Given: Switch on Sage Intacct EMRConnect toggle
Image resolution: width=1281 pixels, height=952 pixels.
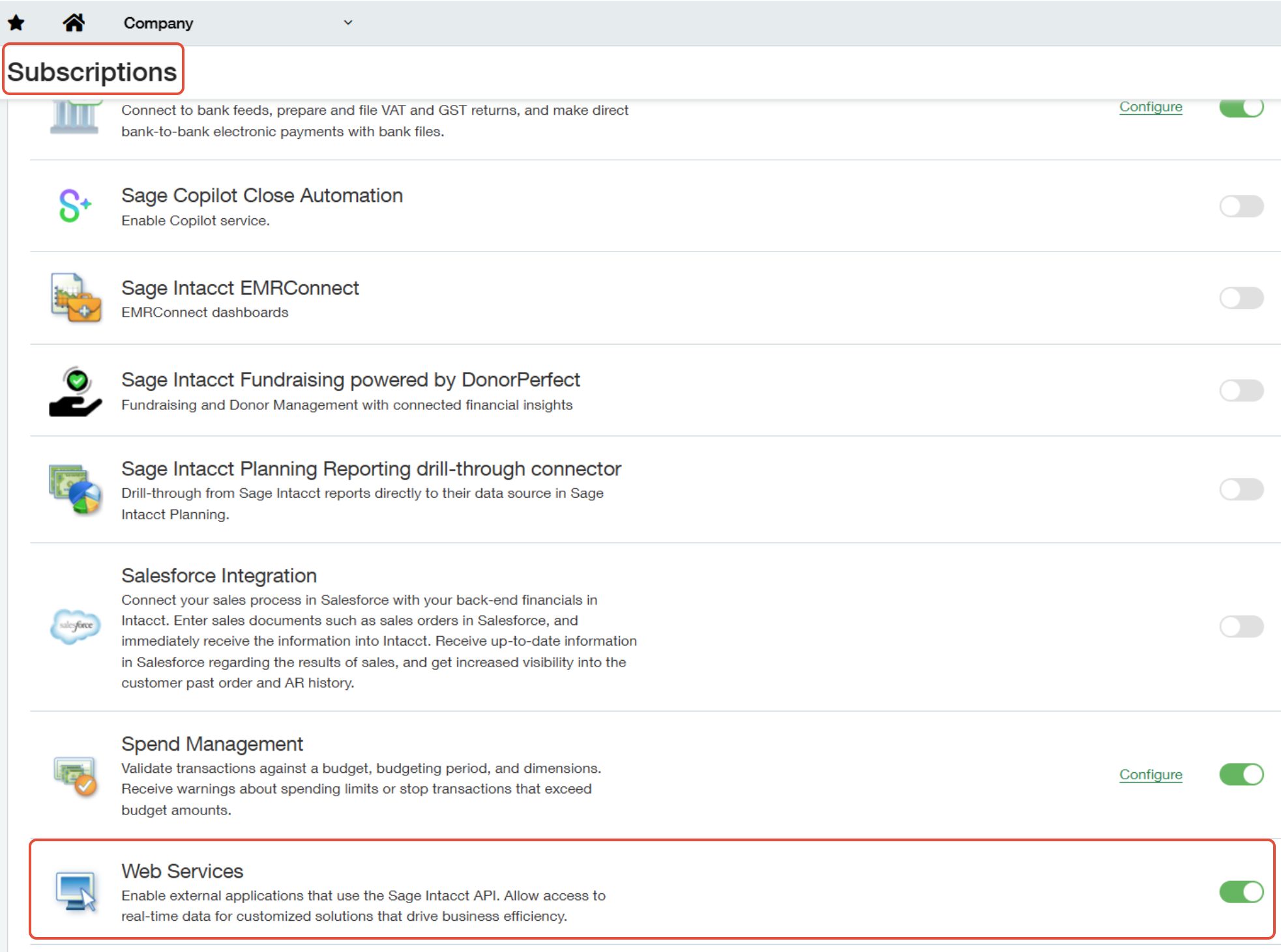Looking at the screenshot, I should pyautogui.click(x=1241, y=298).
